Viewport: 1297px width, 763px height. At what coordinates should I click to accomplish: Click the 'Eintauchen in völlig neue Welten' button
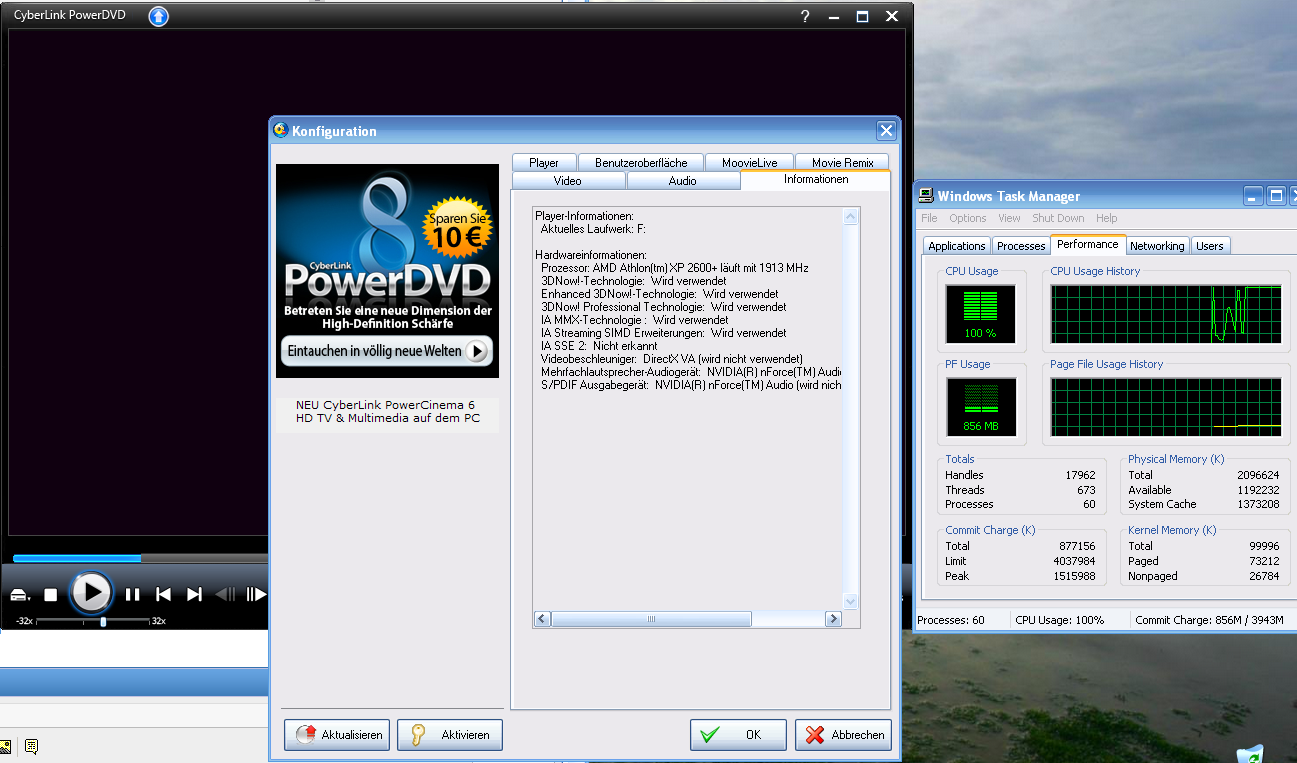click(x=386, y=351)
